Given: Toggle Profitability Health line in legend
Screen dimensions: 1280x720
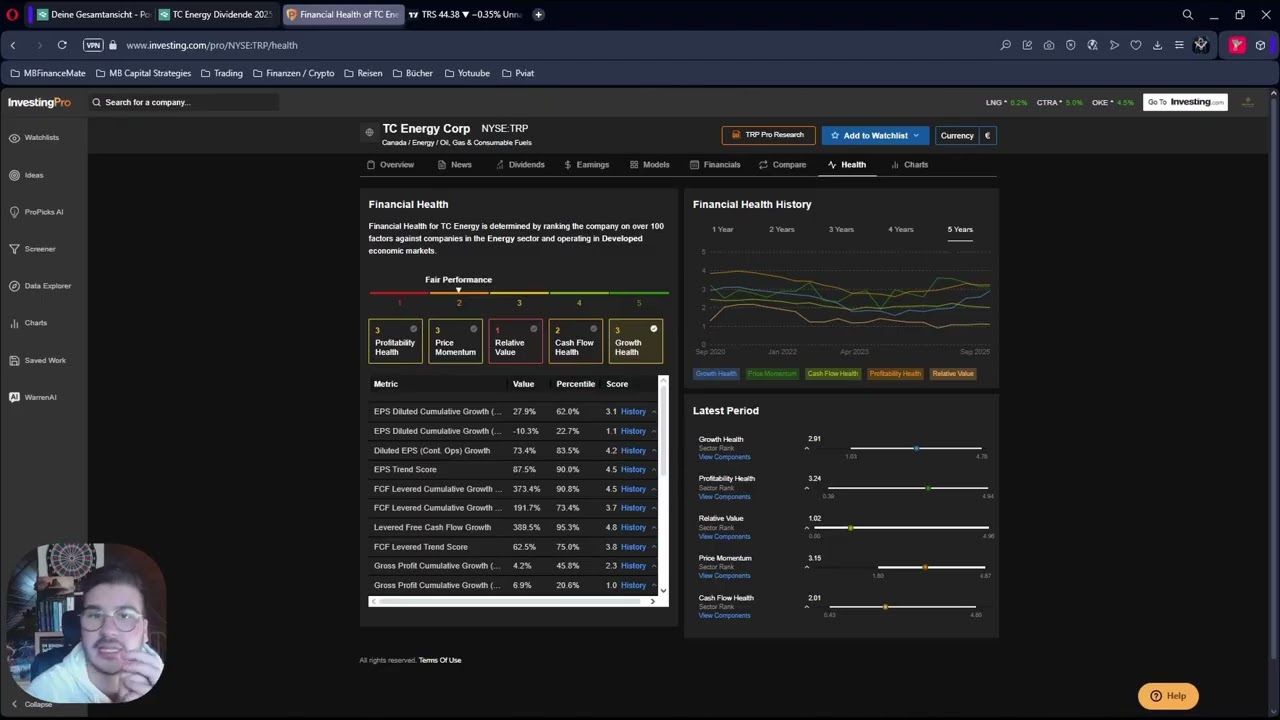Looking at the screenshot, I should [x=895, y=374].
